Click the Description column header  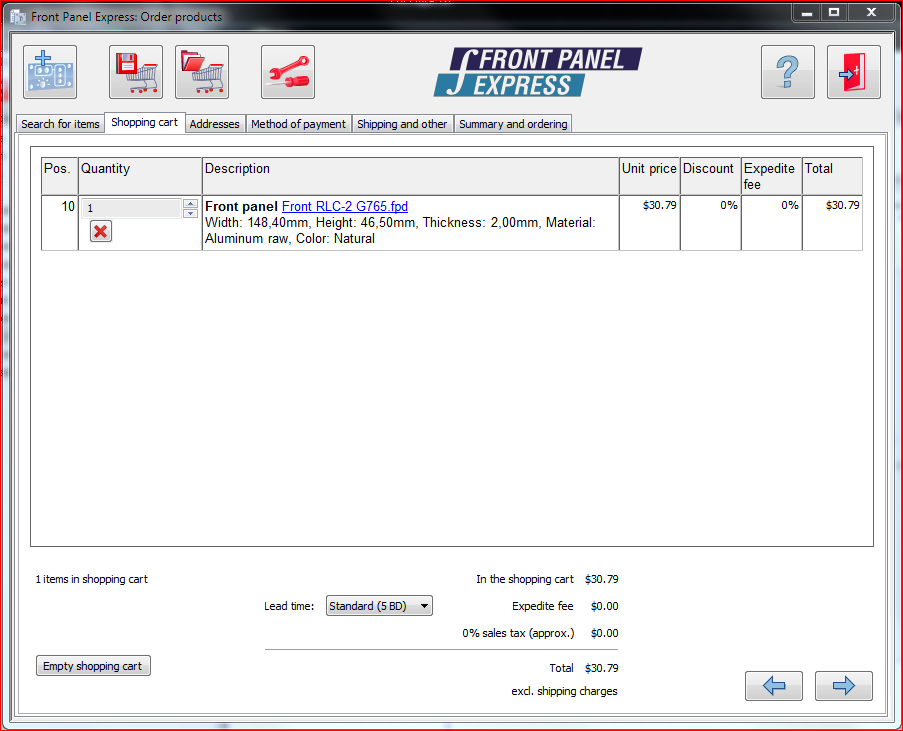[x=411, y=176]
